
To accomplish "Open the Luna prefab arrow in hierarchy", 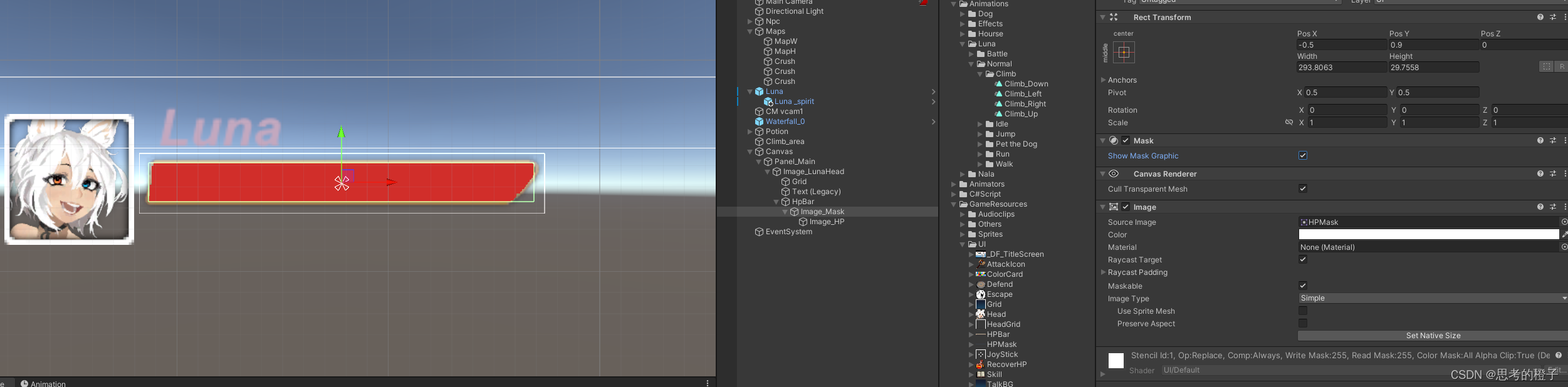I will (933, 91).
